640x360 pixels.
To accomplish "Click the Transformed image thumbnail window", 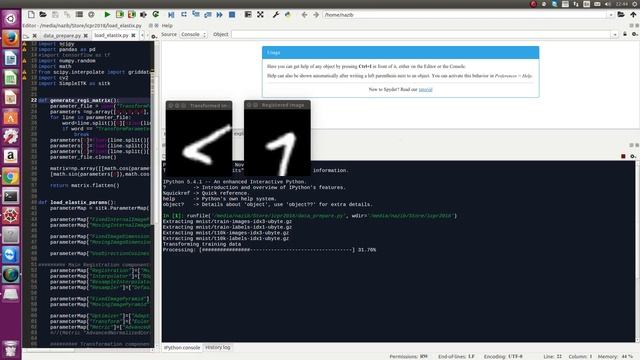I will coord(199,139).
